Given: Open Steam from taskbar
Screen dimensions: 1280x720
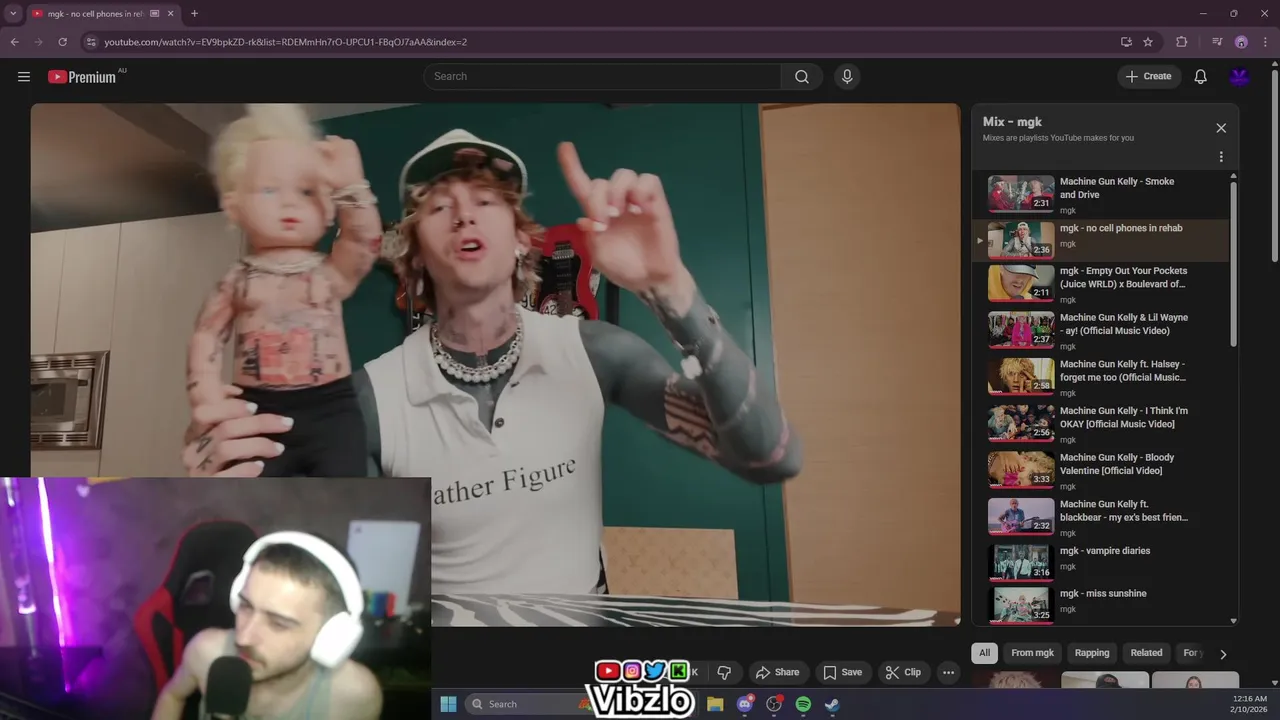Looking at the screenshot, I should click(x=832, y=704).
